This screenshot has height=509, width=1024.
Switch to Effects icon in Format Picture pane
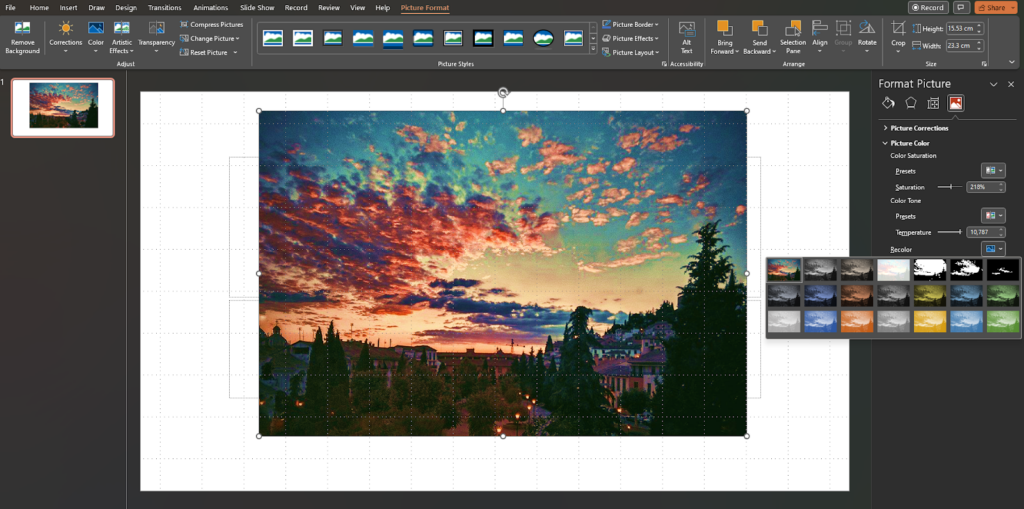(910, 103)
